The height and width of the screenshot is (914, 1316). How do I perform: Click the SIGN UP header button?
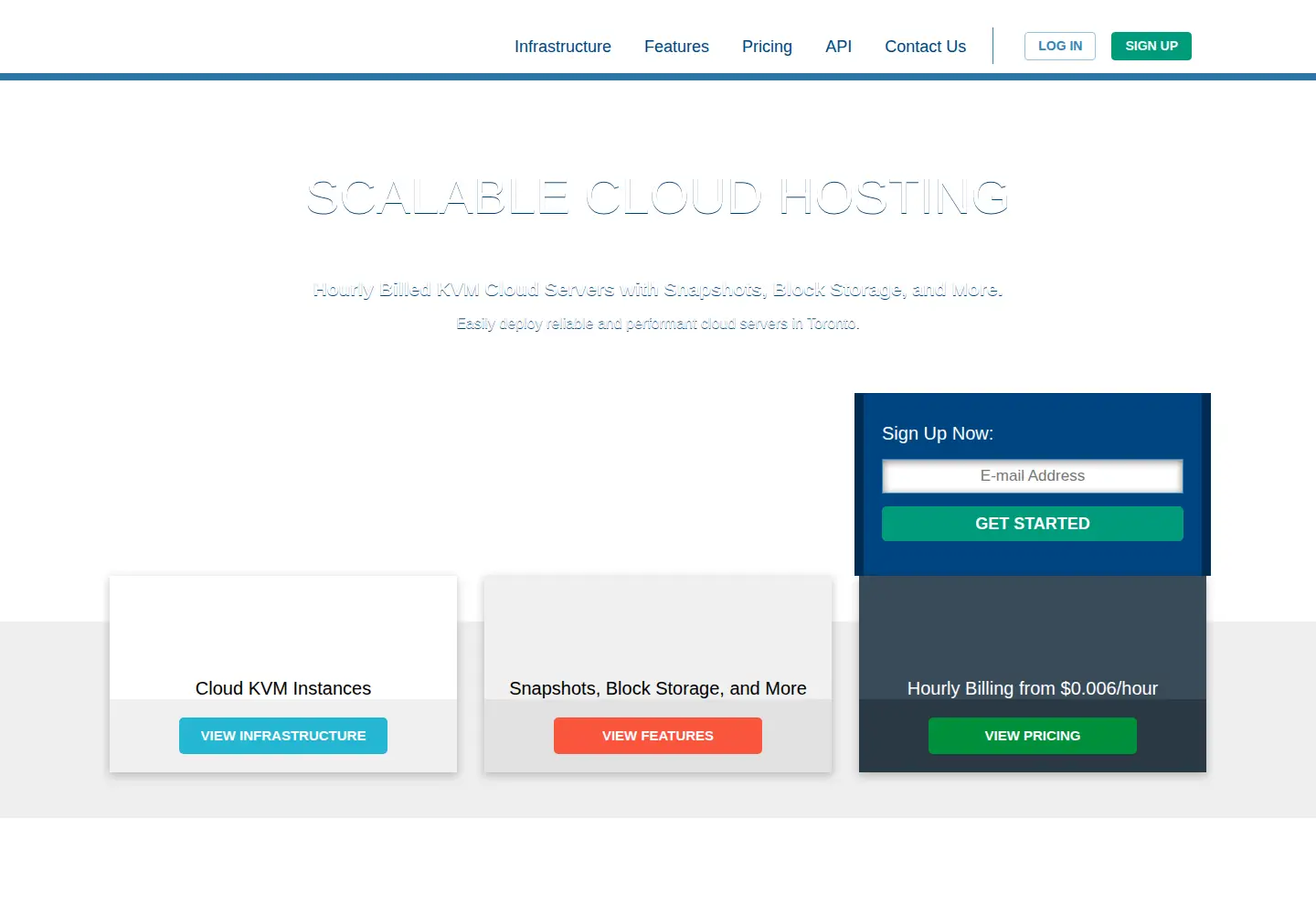(x=1151, y=46)
